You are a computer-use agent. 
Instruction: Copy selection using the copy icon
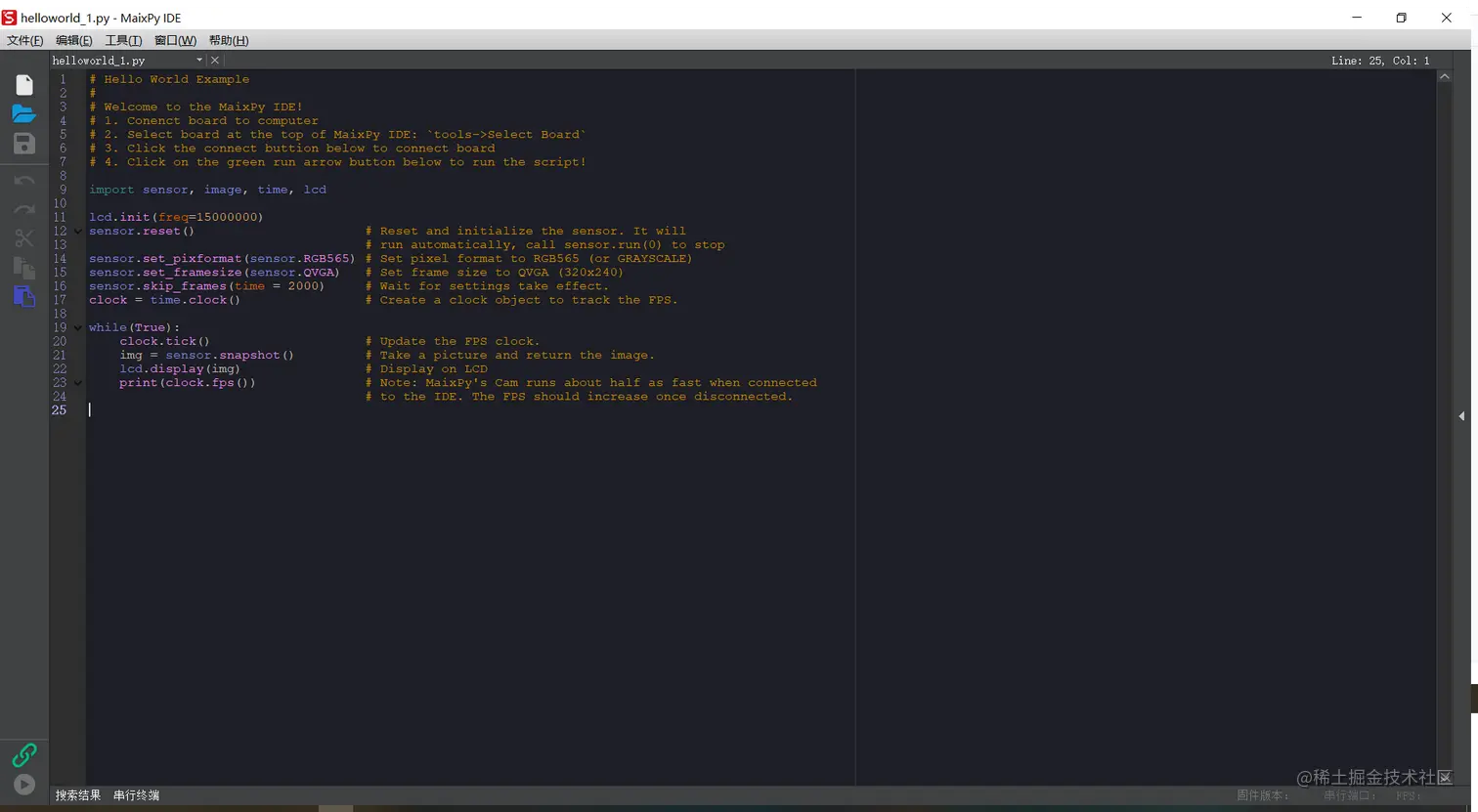pyautogui.click(x=24, y=268)
